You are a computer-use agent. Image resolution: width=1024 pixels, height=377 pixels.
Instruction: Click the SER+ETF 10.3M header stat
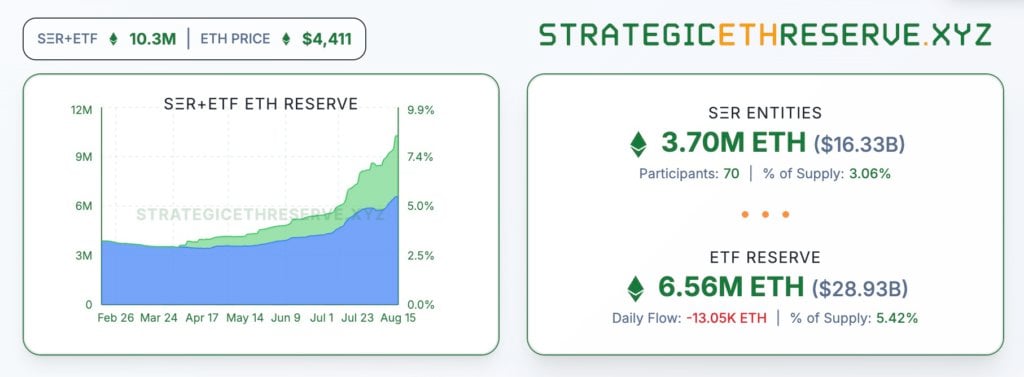coord(106,39)
